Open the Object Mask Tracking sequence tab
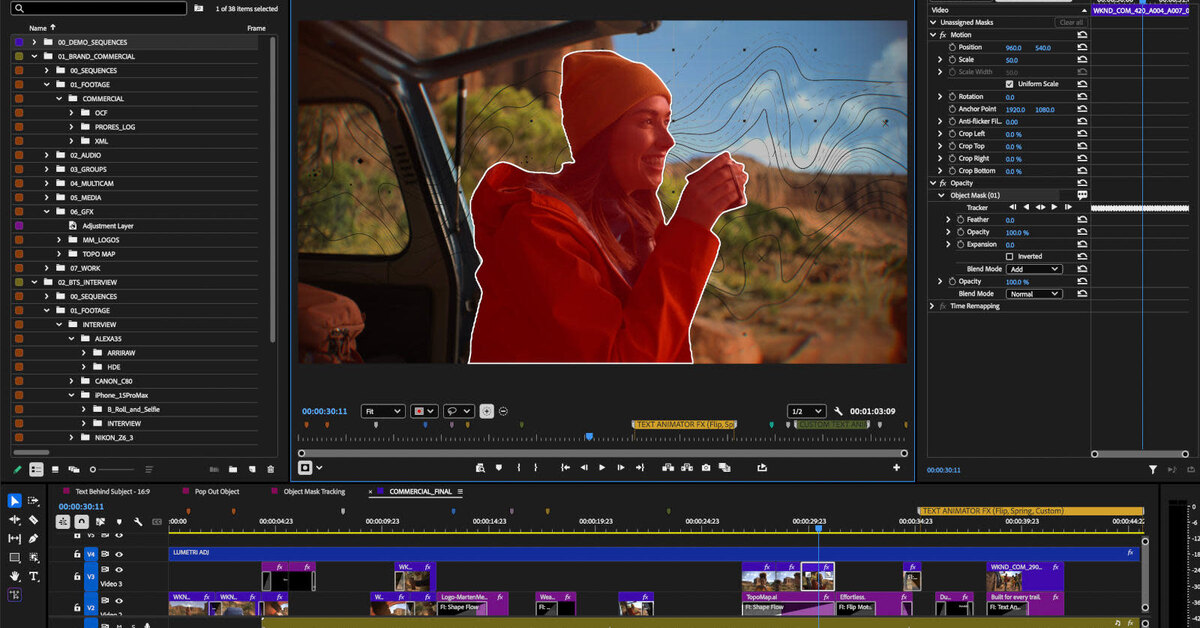The width and height of the screenshot is (1200, 628). click(x=313, y=491)
